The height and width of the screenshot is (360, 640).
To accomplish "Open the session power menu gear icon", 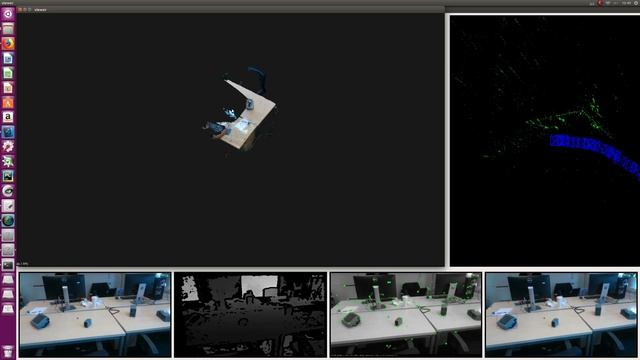I will point(637,3).
